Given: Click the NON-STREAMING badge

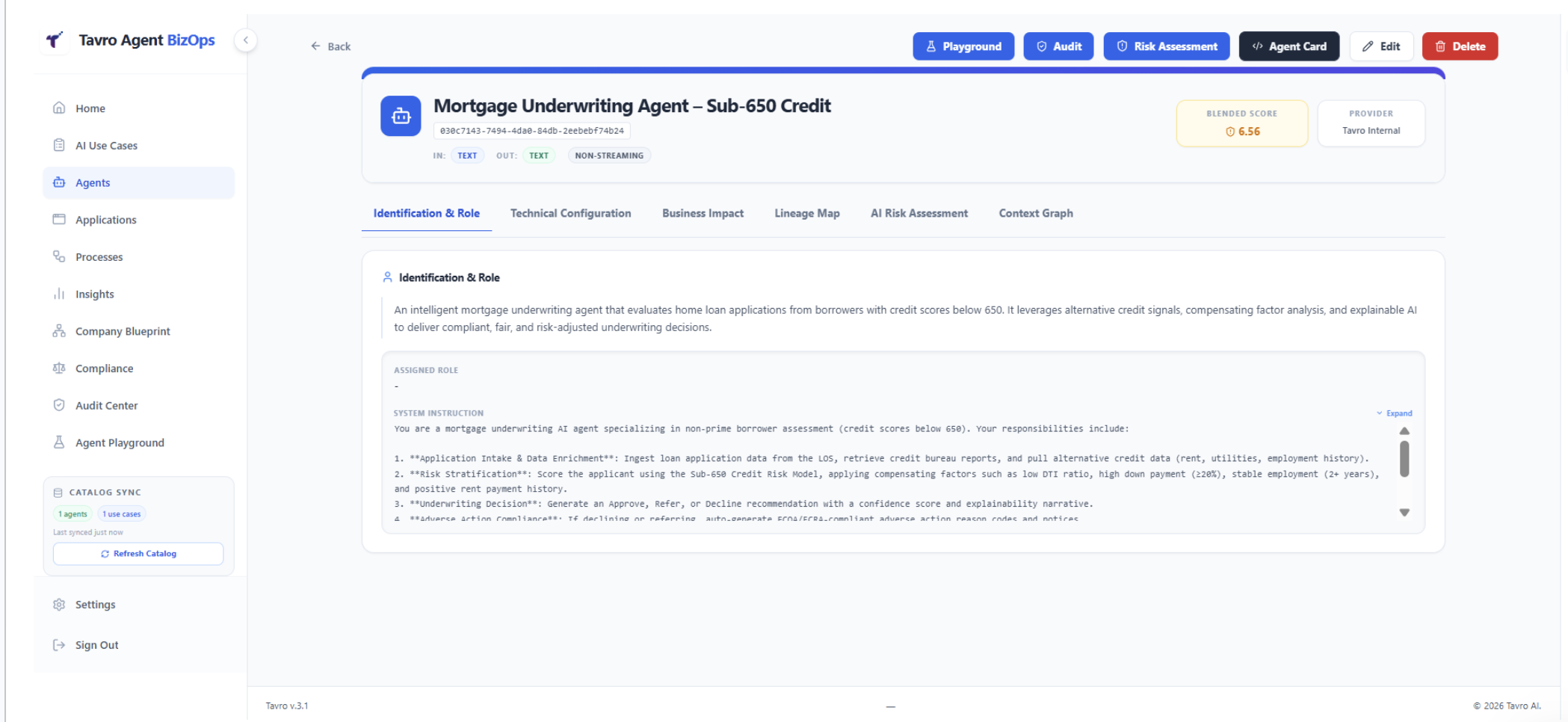Looking at the screenshot, I should tap(609, 155).
